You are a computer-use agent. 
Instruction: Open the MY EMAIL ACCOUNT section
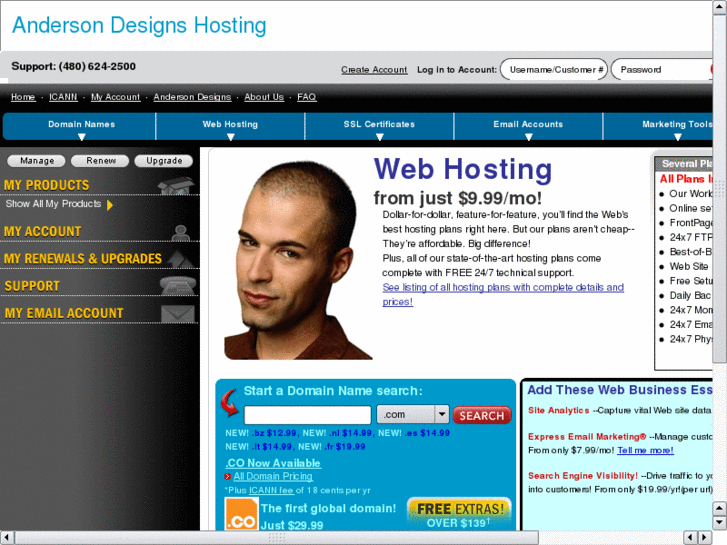[x=64, y=314]
